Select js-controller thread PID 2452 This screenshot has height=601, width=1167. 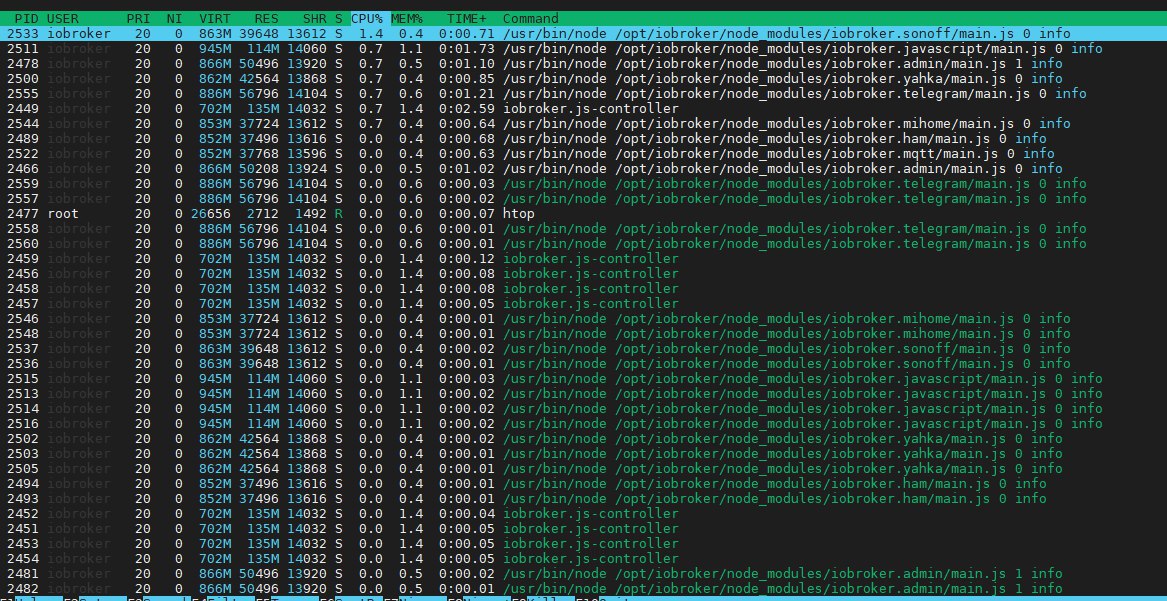coord(584,513)
